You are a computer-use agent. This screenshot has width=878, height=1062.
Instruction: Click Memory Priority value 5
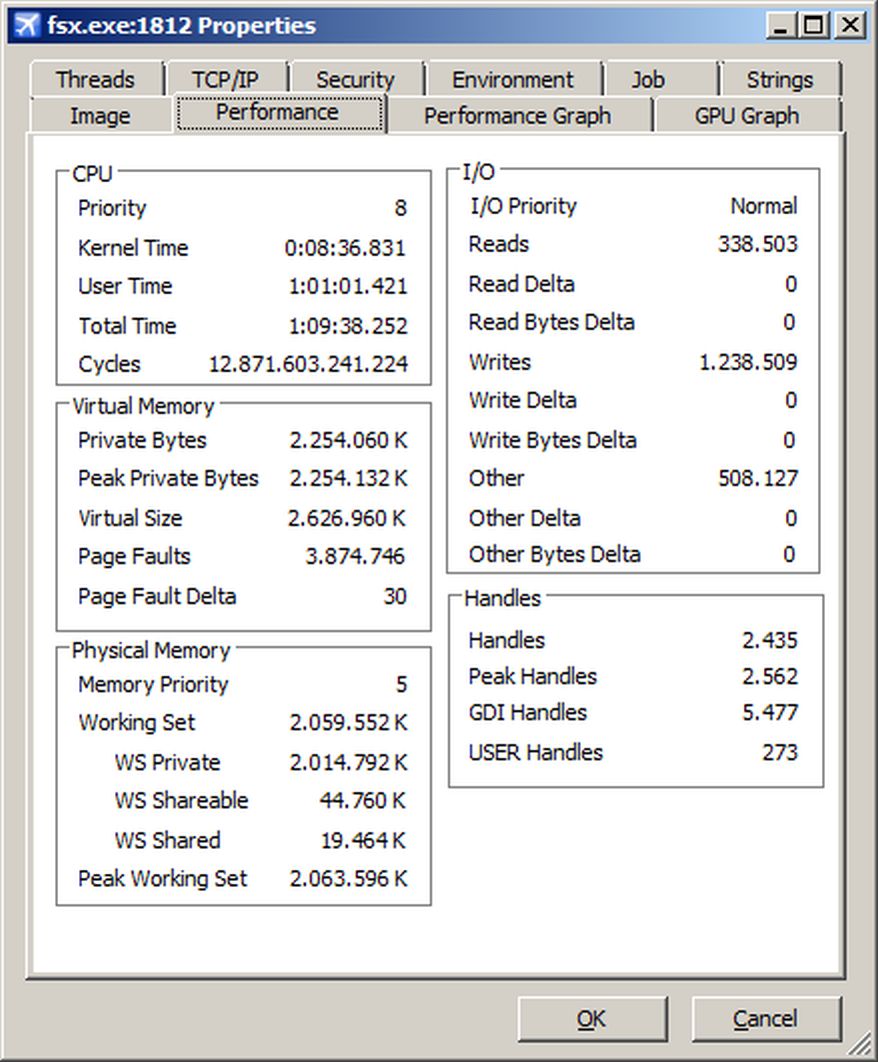[402, 684]
